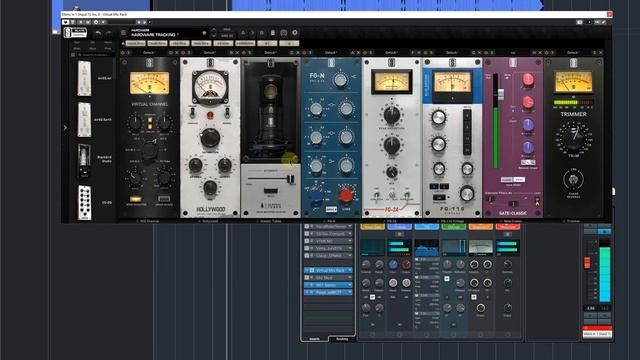Move the Classic Tubes intensity slider

pos(290,179)
